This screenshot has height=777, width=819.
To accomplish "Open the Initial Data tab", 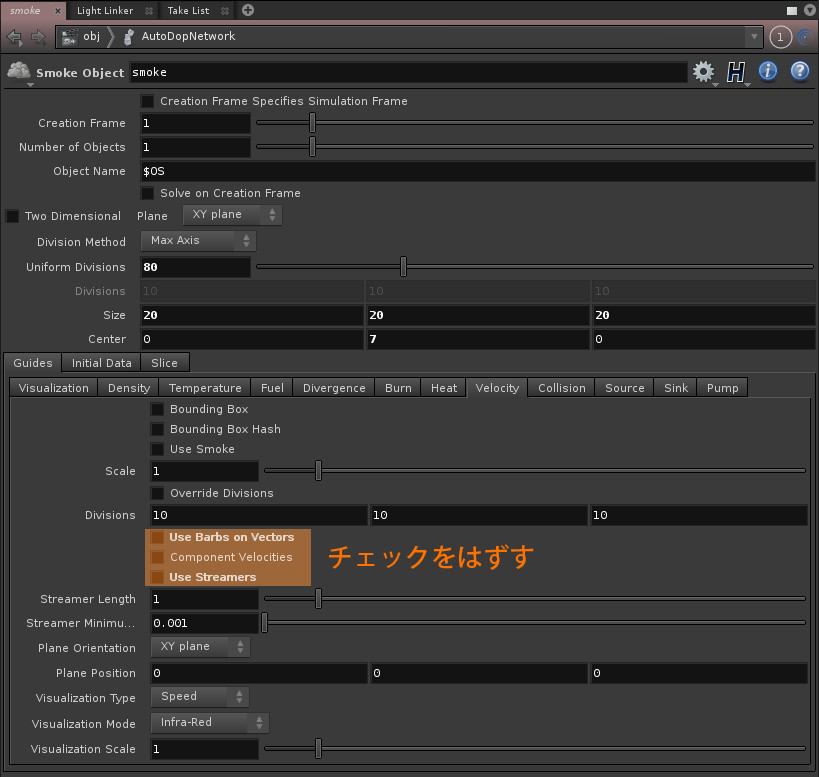I will point(101,363).
